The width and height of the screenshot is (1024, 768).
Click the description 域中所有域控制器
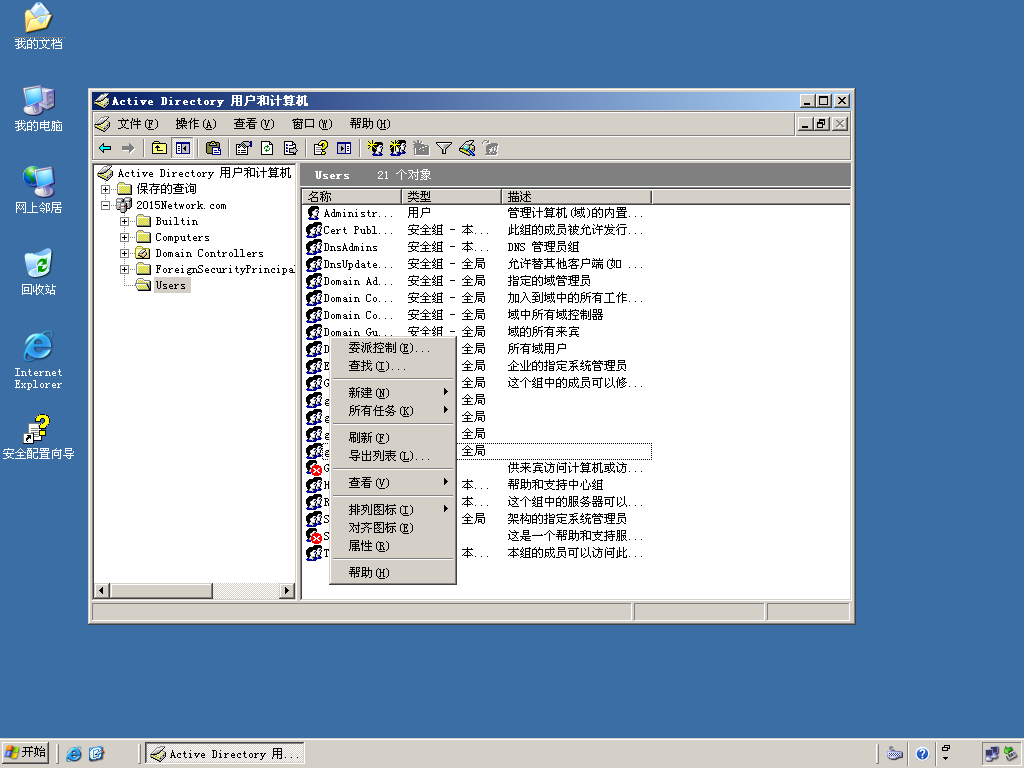point(555,315)
